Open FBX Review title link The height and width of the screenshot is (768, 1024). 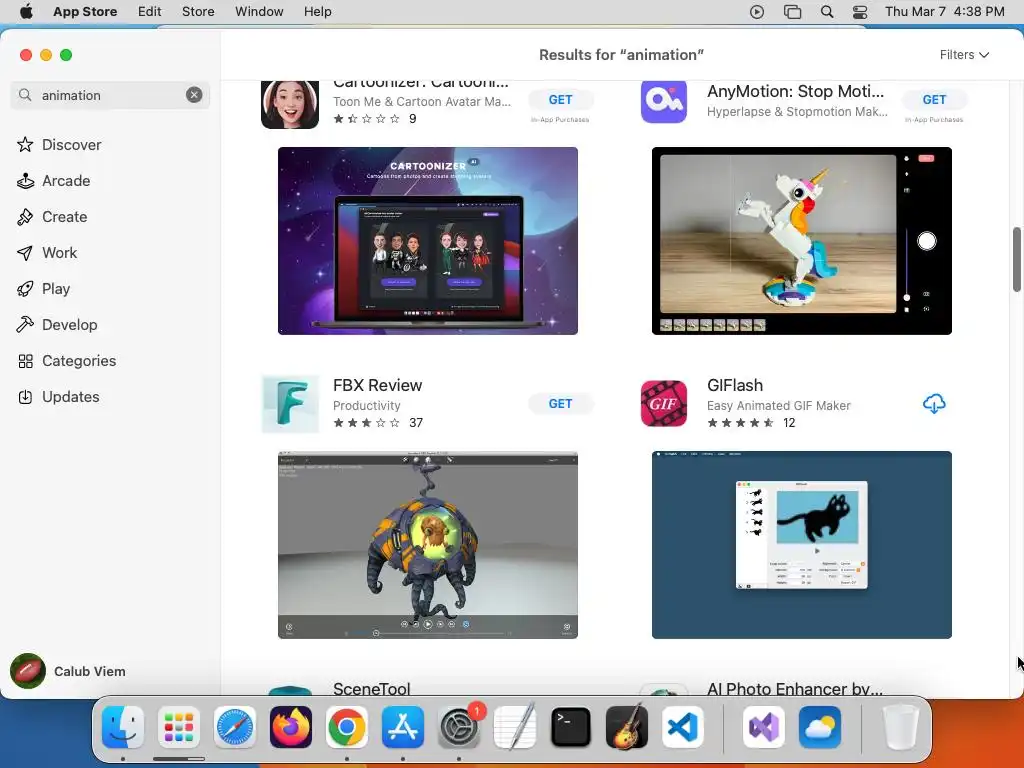point(377,385)
